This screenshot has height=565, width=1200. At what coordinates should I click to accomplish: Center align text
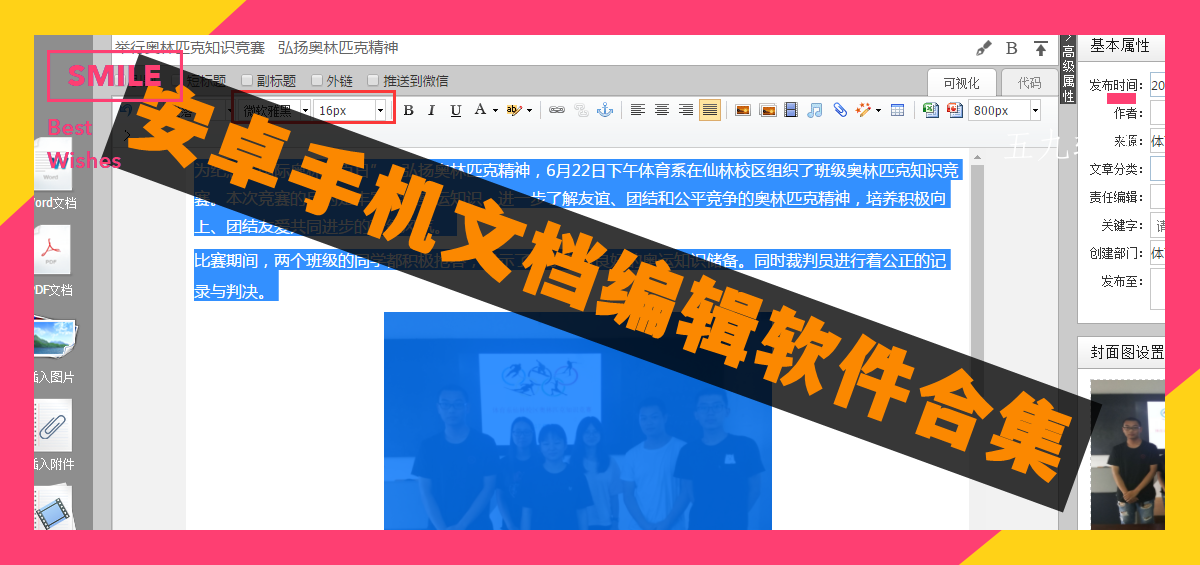click(662, 110)
